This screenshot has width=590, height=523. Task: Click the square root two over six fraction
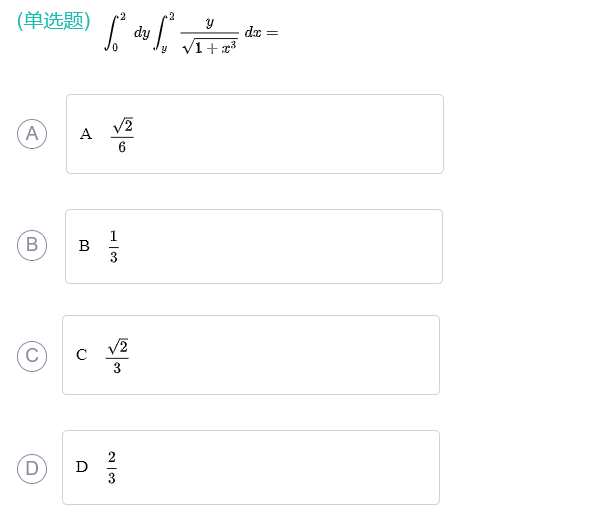[122, 135]
